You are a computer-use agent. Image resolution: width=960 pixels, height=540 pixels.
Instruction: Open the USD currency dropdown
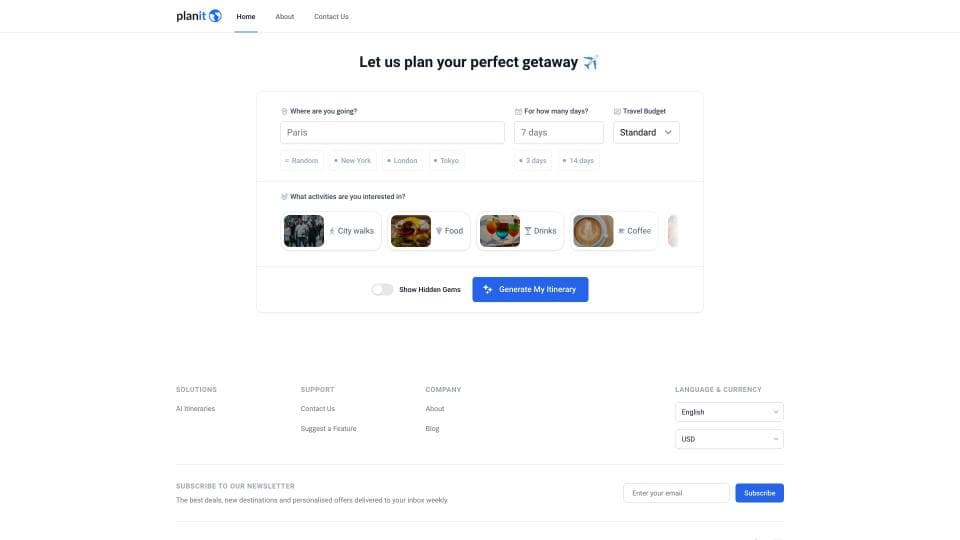[x=729, y=439]
